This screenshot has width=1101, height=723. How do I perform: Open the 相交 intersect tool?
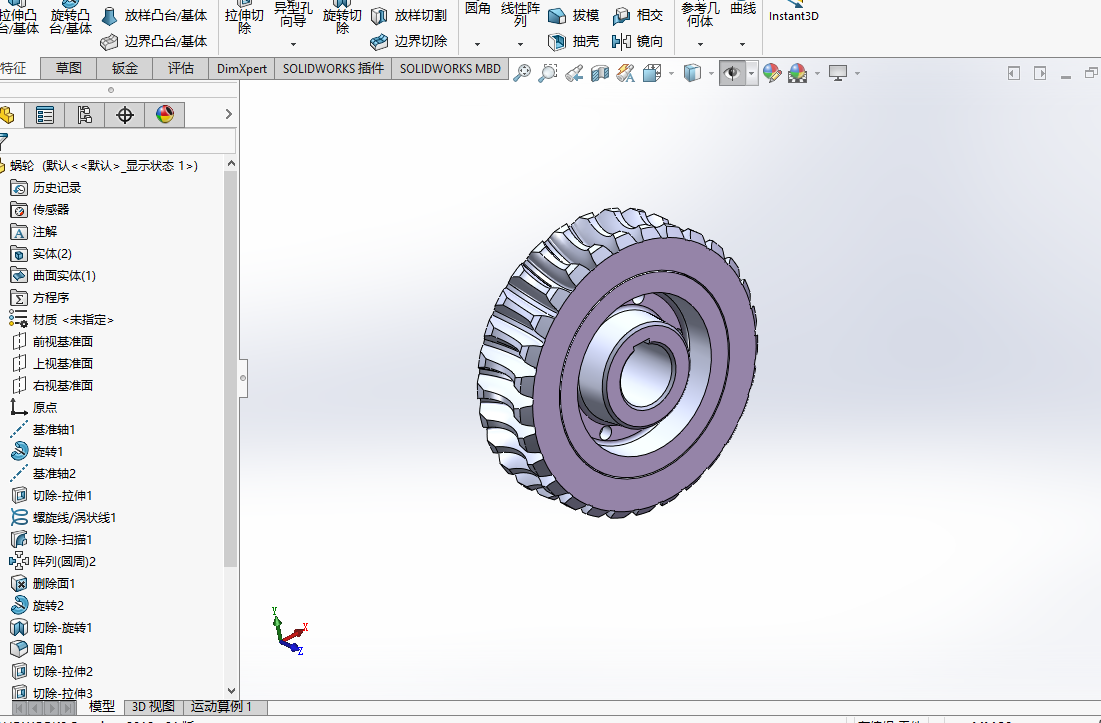pos(638,15)
